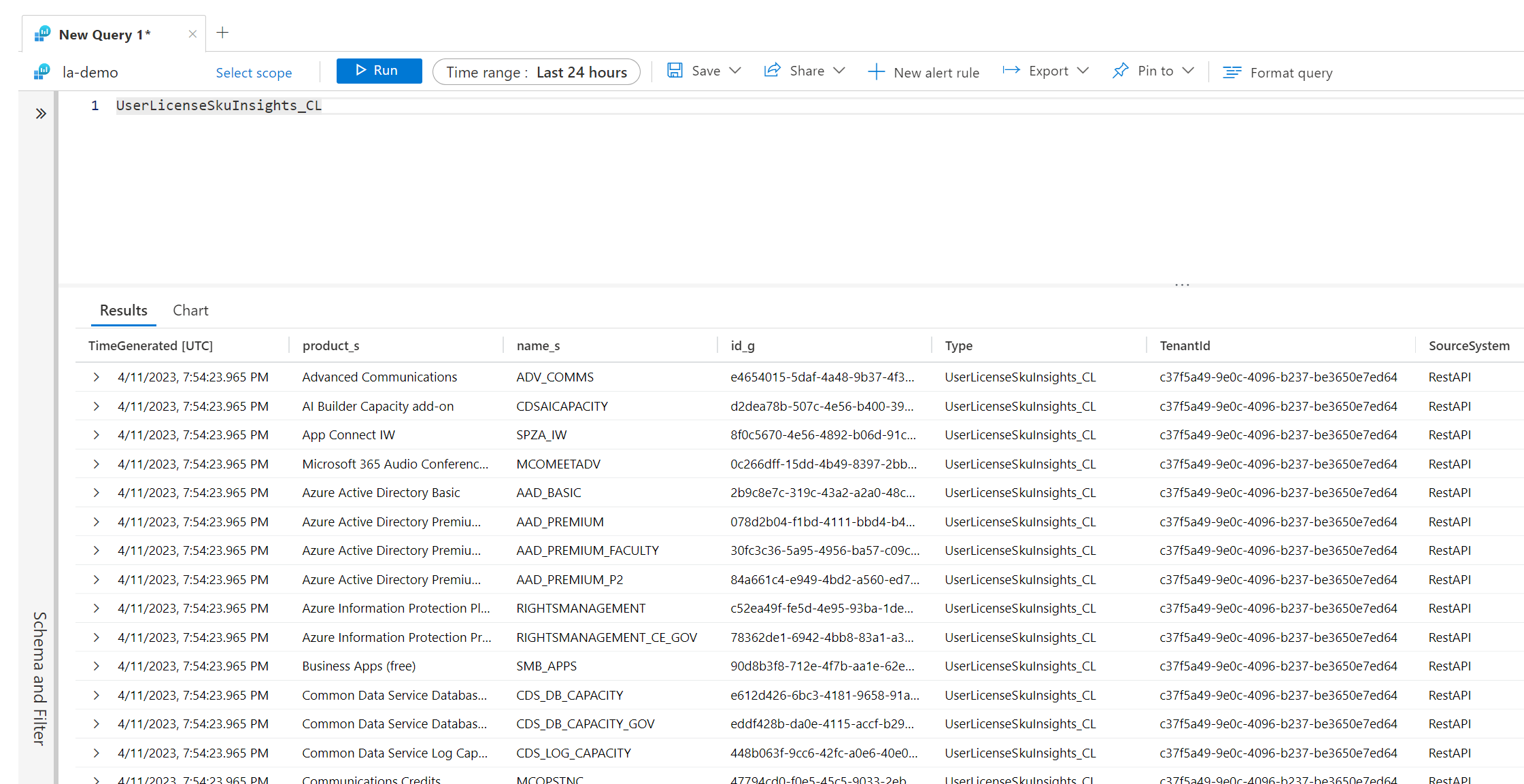This screenshot has height=784, width=1524.
Task: Close the New Query 1 tab
Action: click(192, 33)
